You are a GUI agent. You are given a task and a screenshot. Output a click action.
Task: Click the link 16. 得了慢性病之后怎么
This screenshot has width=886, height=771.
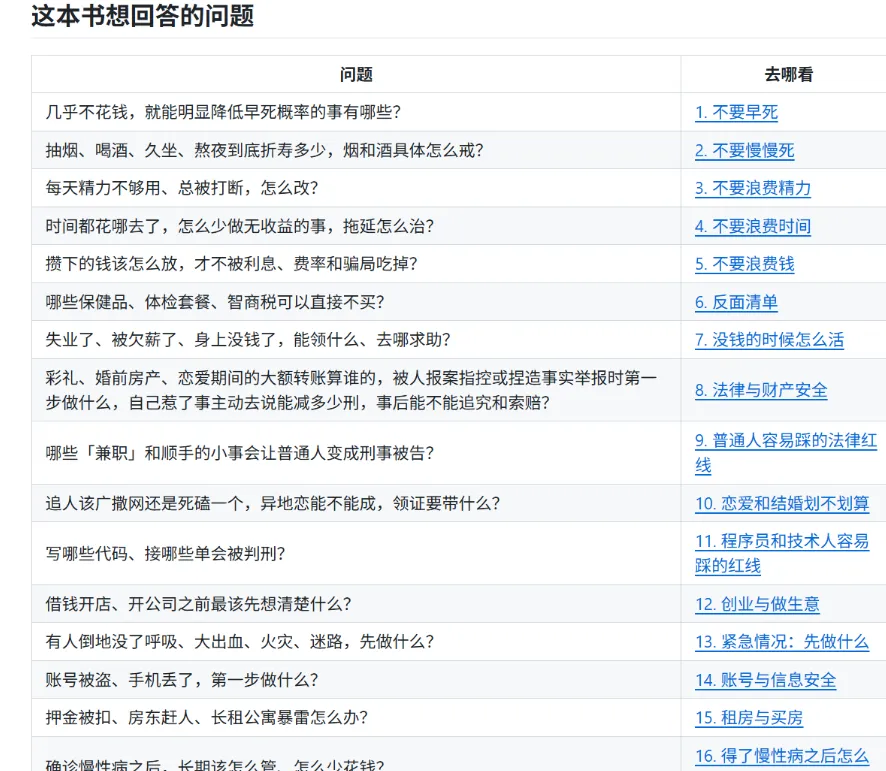tap(782, 756)
